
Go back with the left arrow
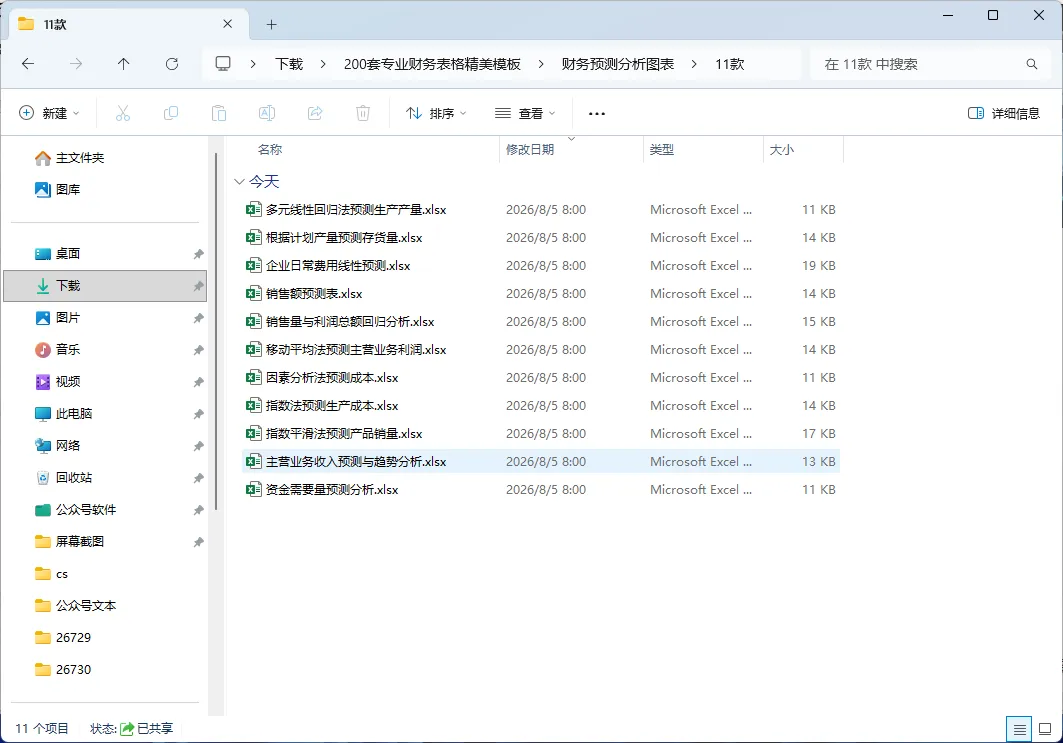(x=28, y=64)
